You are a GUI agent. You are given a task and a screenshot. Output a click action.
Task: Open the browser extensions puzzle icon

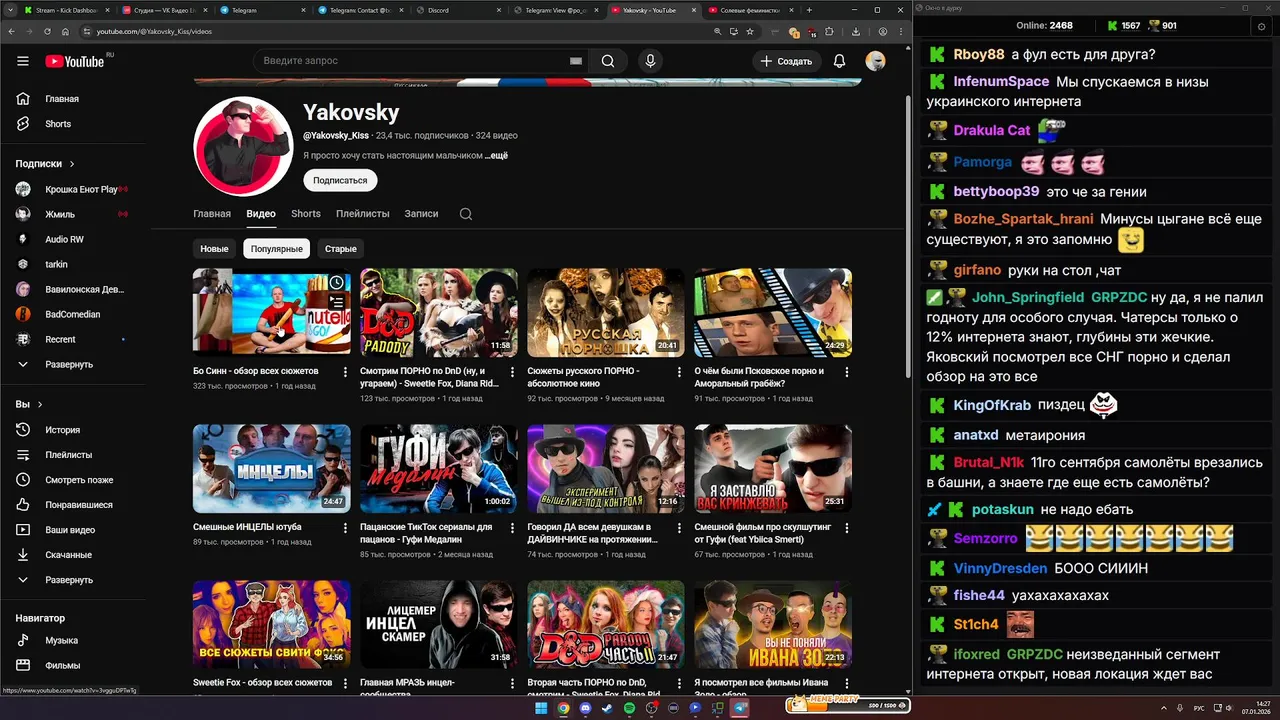click(829, 31)
